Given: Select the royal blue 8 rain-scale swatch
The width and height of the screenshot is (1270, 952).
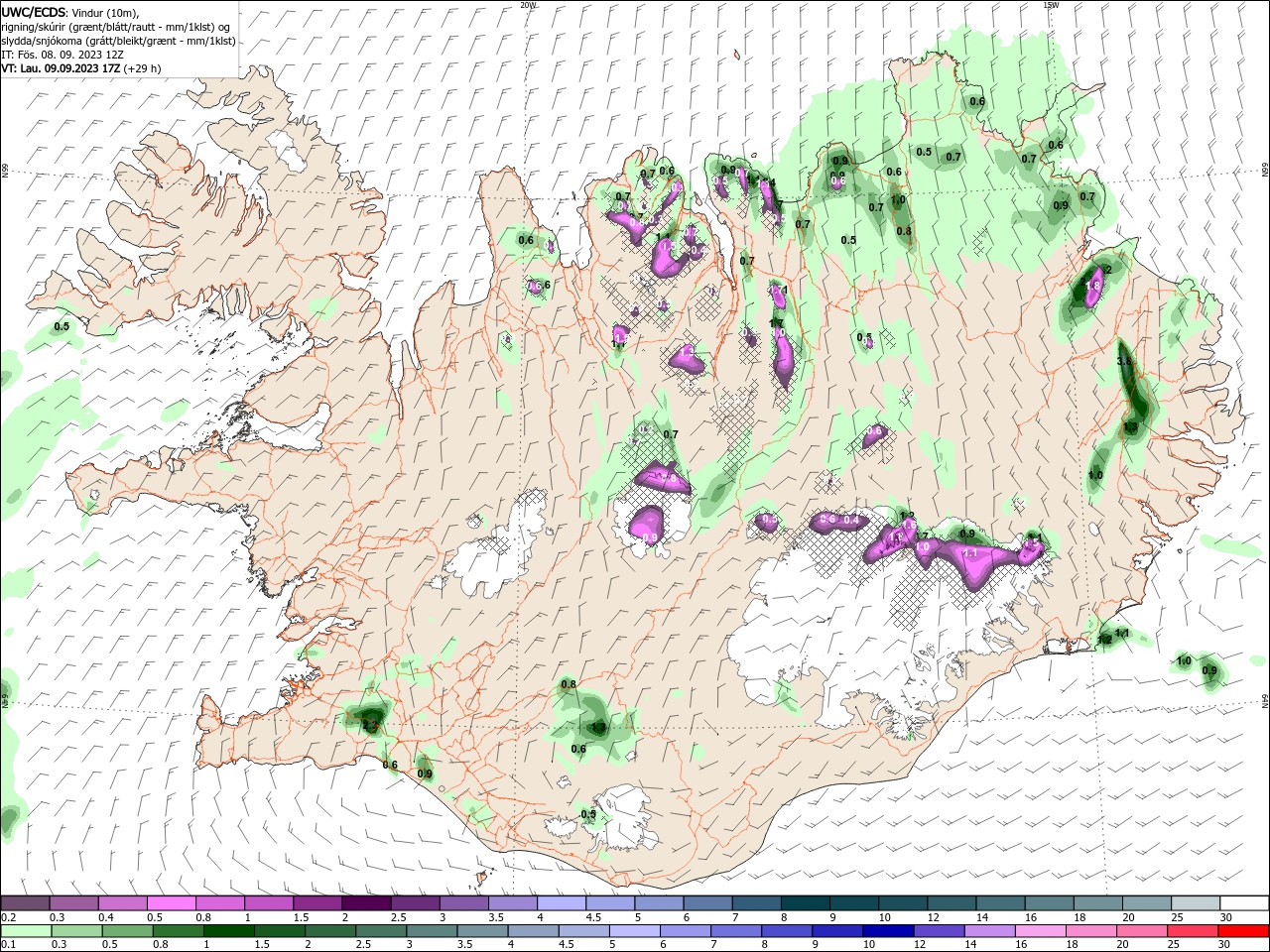Looking at the screenshot, I should (787, 931).
